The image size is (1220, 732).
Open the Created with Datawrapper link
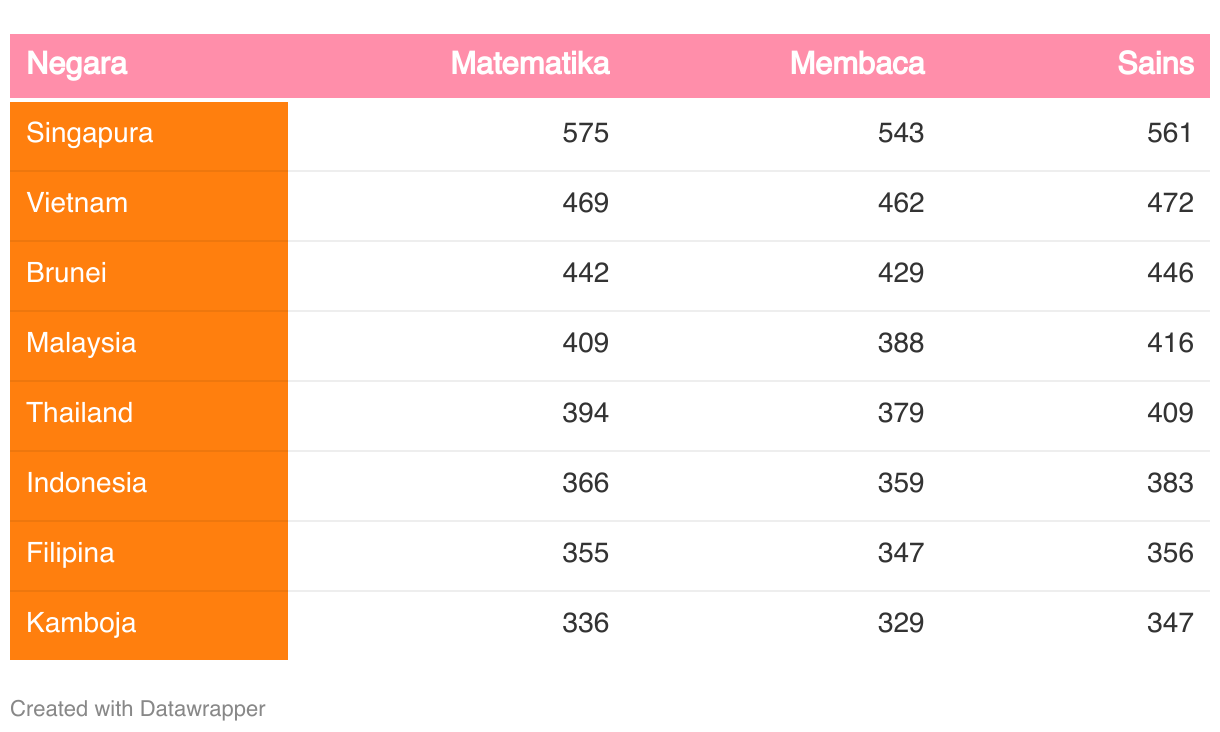tap(138, 709)
